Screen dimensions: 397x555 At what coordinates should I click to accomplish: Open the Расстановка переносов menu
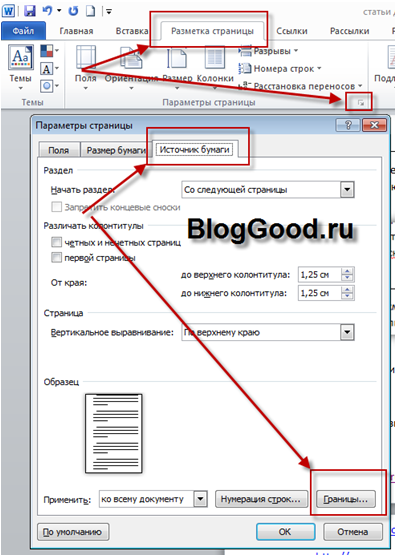pos(301,86)
